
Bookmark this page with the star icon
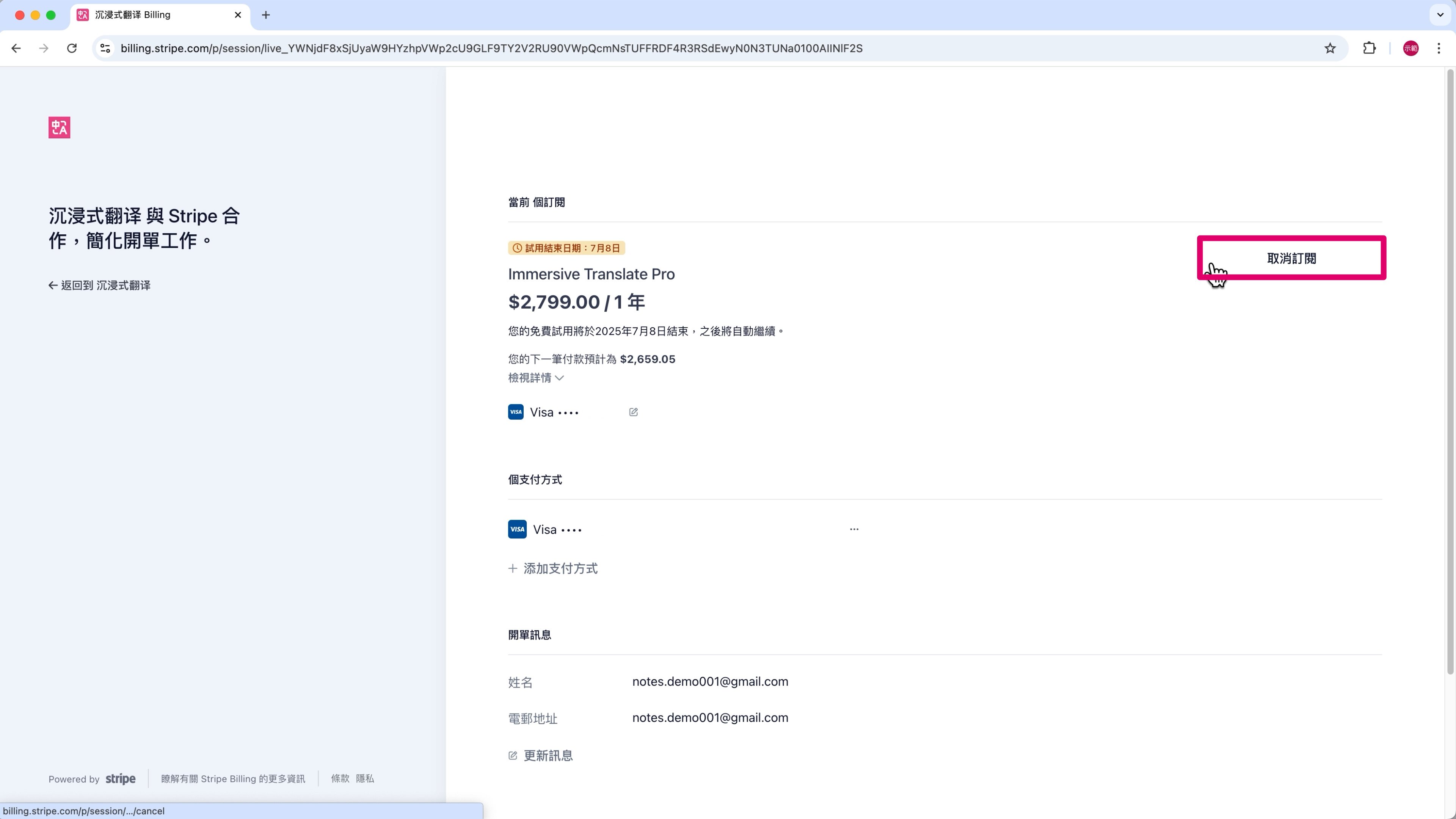point(1330,49)
